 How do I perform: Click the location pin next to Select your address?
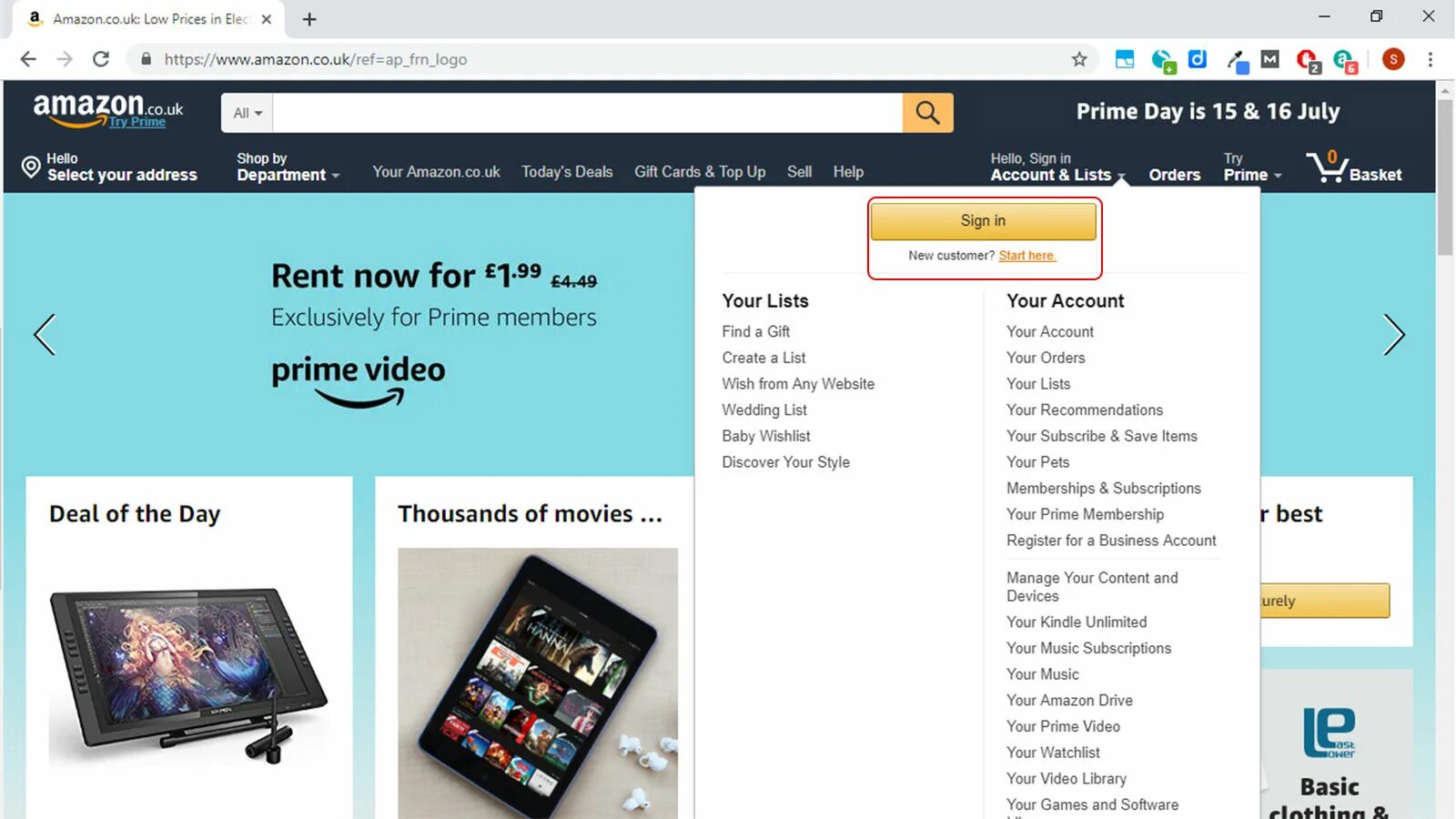[31, 167]
